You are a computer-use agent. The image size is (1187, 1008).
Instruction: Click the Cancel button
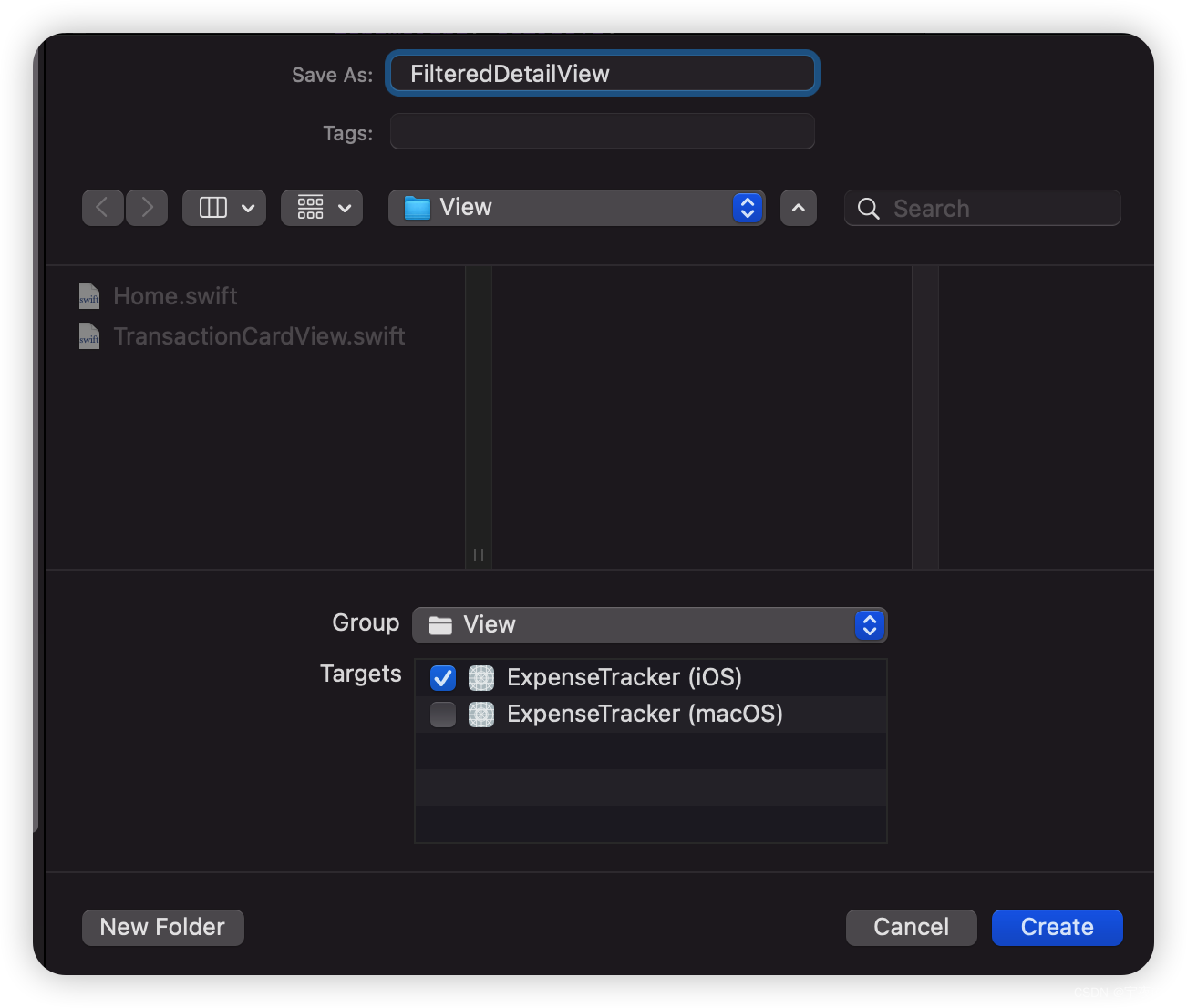click(x=912, y=927)
